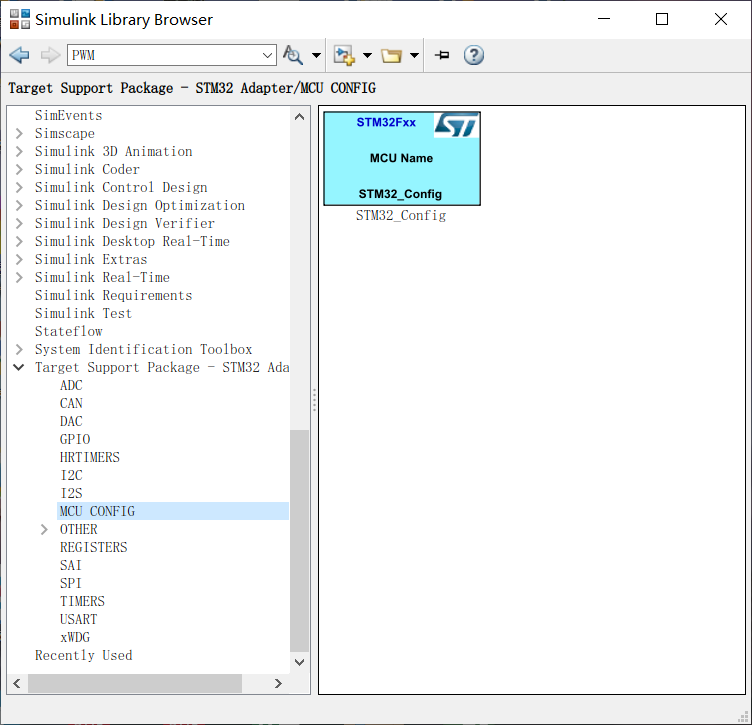Open the CAN sublibrary
This screenshot has height=725, width=752.
71,403
